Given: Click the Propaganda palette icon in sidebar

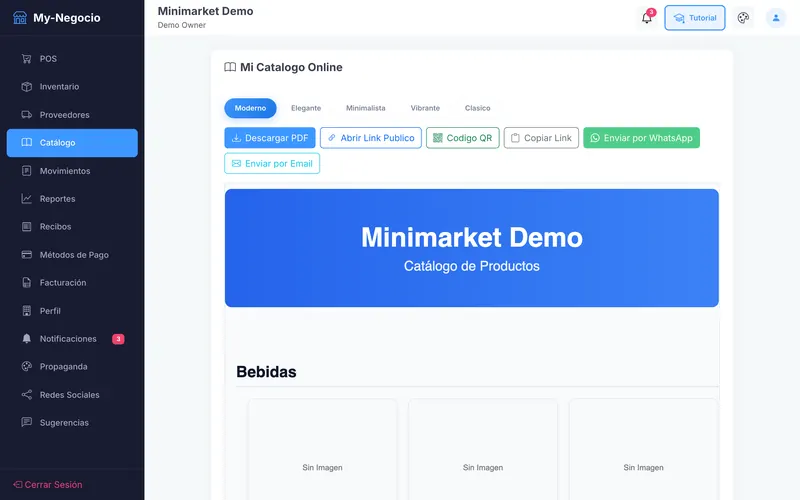Looking at the screenshot, I should tap(27, 366).
